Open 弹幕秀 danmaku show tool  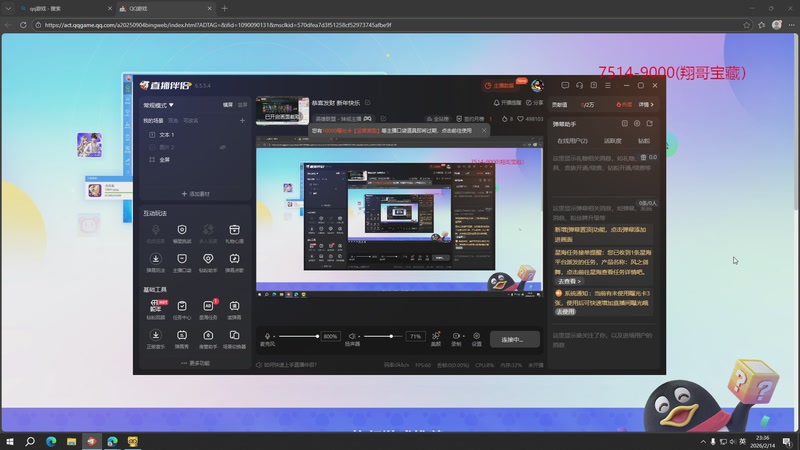click(182, 339)
